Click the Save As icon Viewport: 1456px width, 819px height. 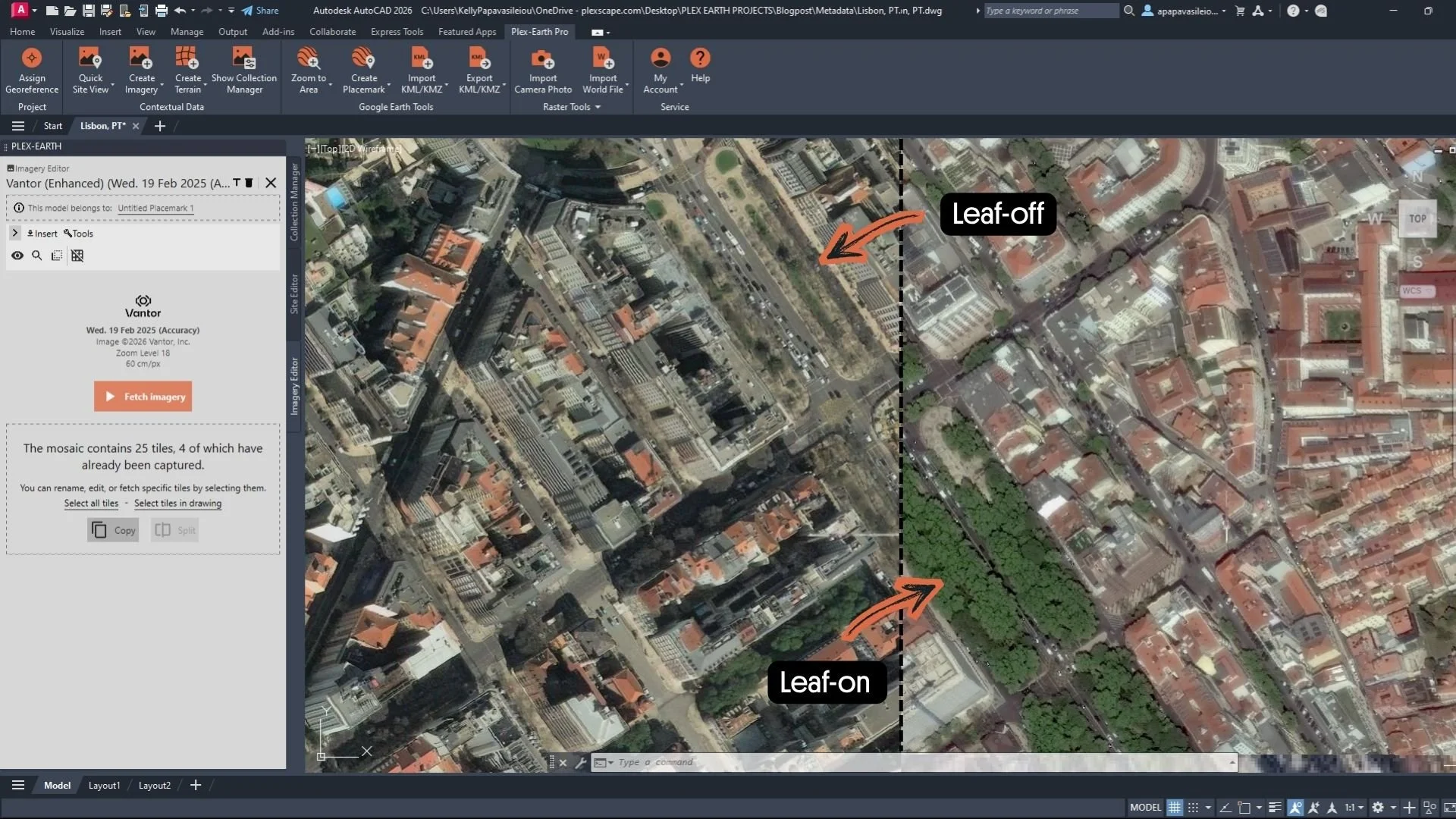pyautogui.click(x=107, y=11)
